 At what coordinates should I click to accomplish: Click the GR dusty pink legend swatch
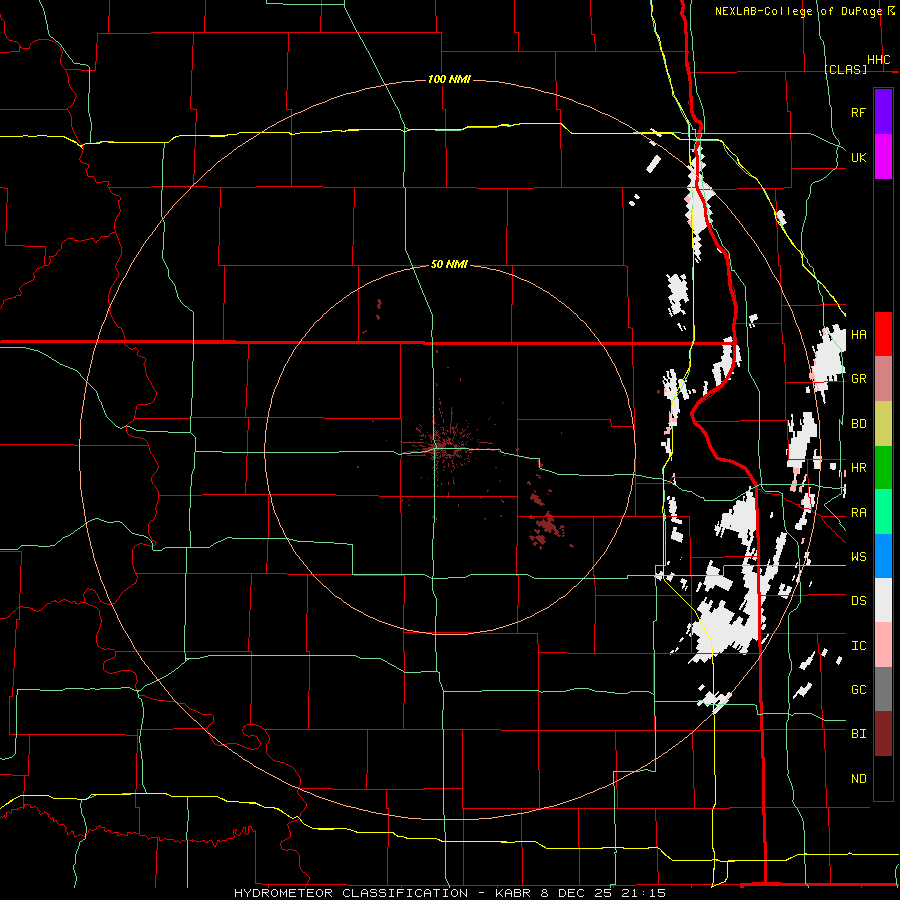[883, 379]
